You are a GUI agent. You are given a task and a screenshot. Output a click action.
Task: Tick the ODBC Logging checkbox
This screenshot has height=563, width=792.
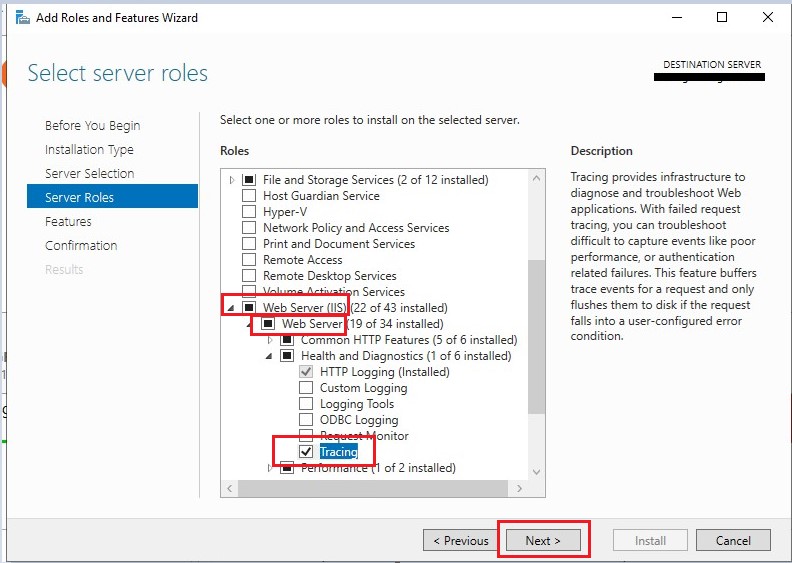[x=306, y=420]
